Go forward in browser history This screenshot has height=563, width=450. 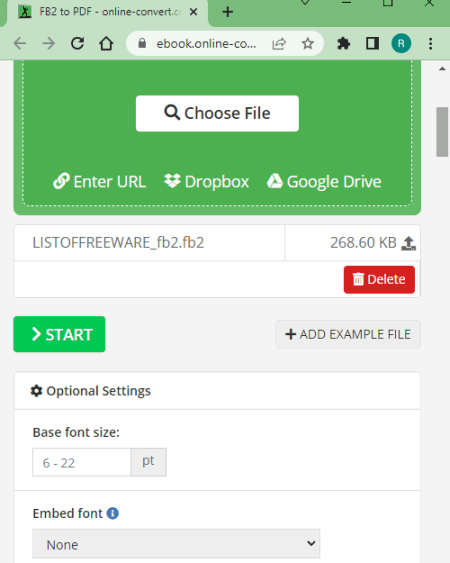coord(48,44)
